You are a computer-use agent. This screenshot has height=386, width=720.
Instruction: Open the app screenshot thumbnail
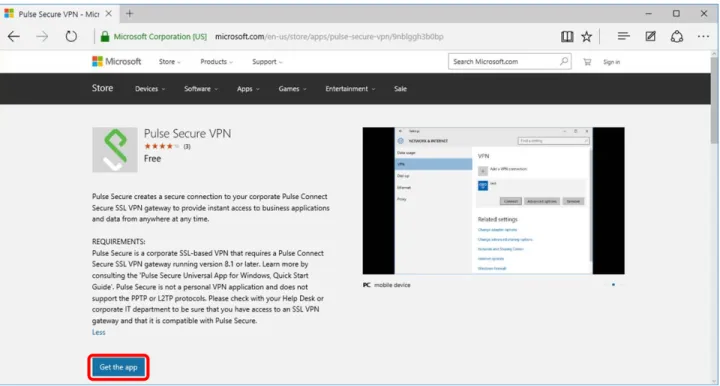tap(493, 201)
